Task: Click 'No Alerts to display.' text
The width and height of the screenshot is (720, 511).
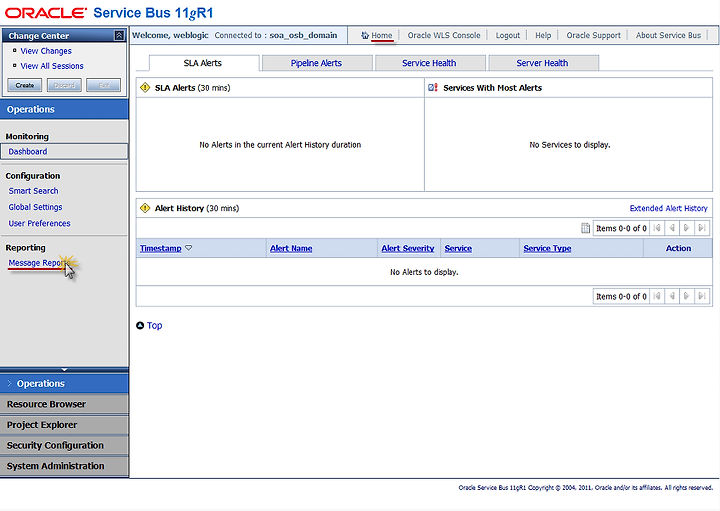Action: click(424, 272)
